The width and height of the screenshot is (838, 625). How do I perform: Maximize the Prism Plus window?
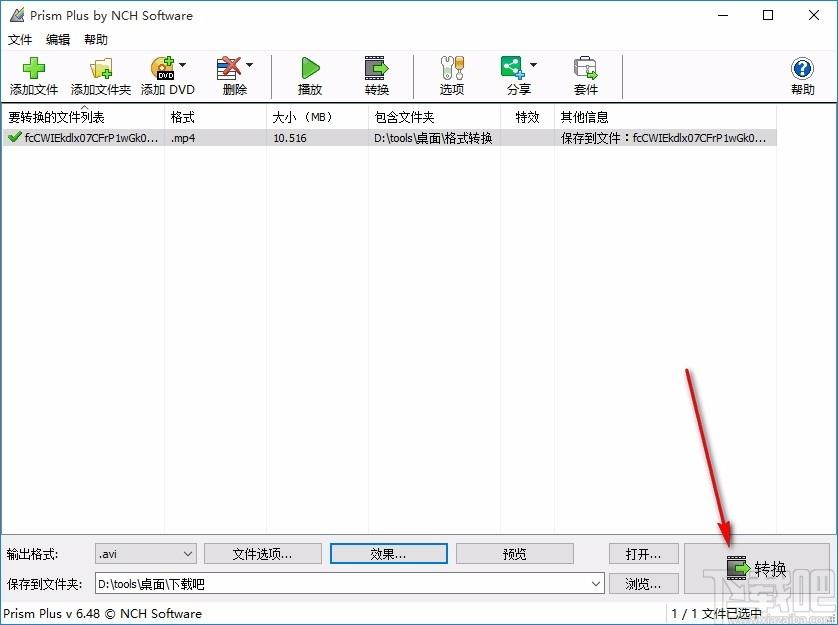point(768,15)
